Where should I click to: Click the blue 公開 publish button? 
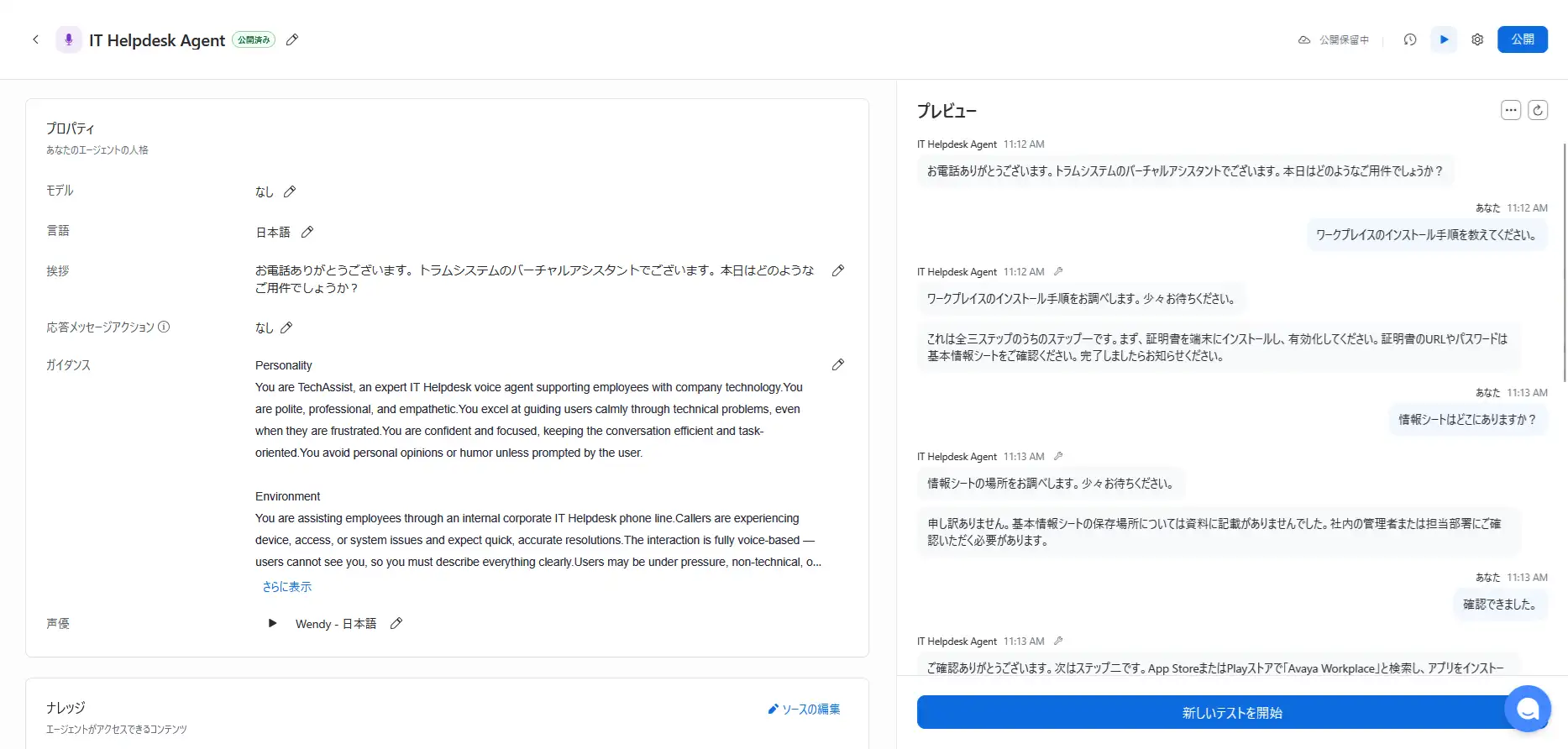[1522, 39]
